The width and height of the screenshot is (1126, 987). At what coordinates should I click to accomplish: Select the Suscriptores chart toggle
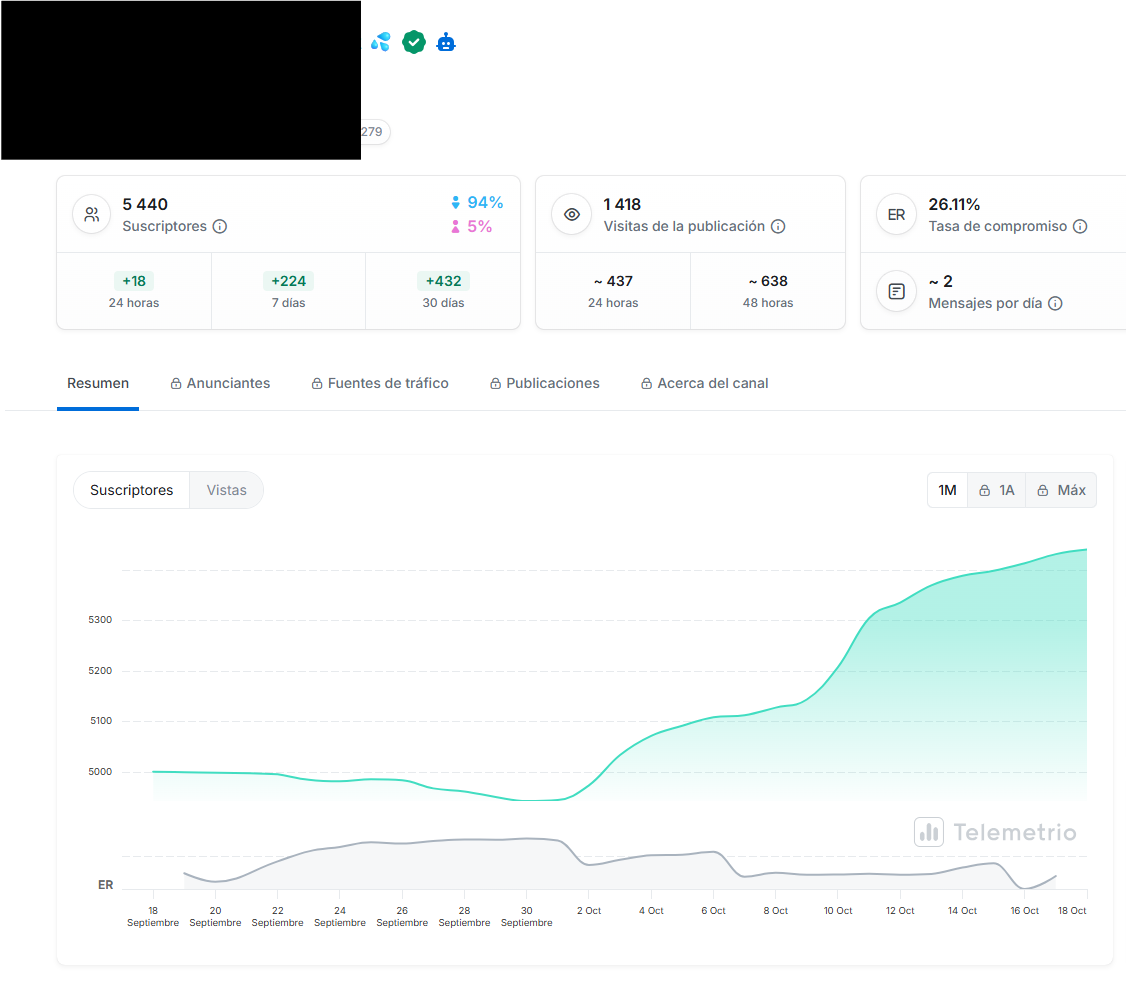click(131, 490)
